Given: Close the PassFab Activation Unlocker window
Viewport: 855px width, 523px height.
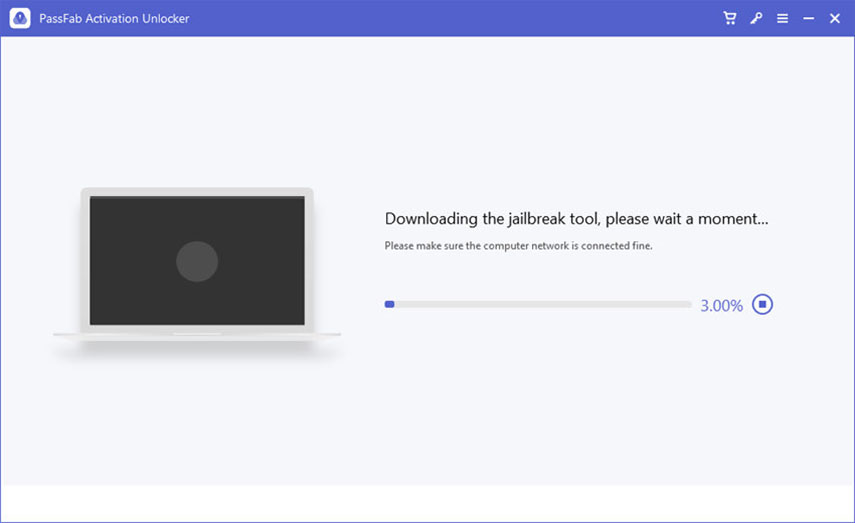Looking at the screenshot, I should 834,18.
